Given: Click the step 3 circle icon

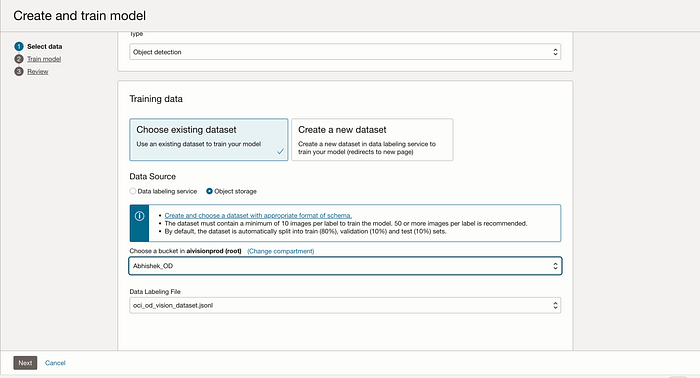Looking at the screenshot, I should point(19,71).
